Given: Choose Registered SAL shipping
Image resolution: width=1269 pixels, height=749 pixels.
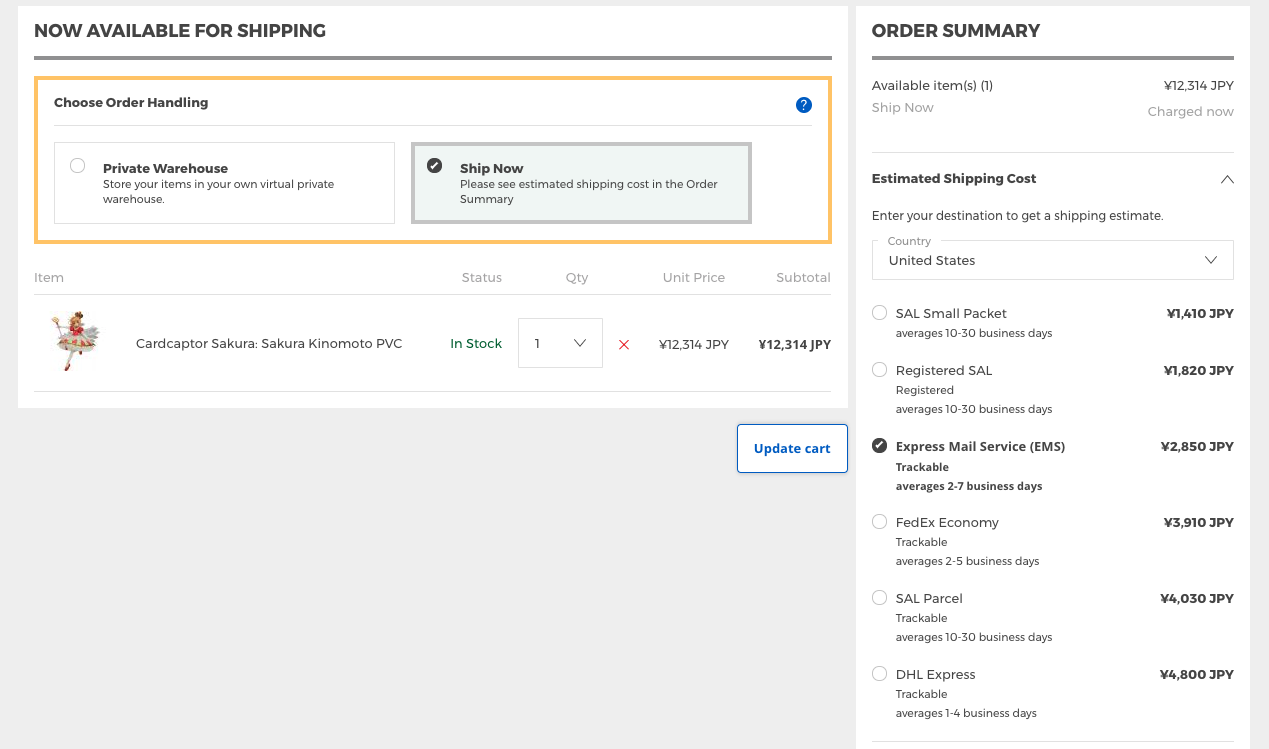Looking at the screenshot, I should (x=879, y=370).
